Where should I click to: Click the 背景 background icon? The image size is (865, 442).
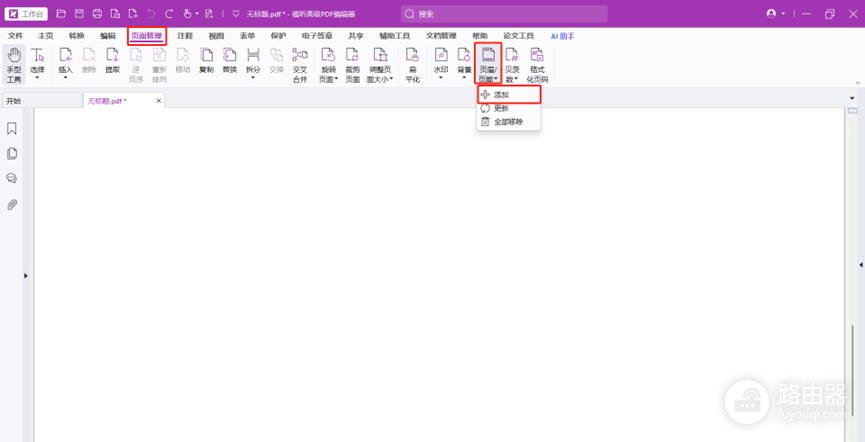[464, 55]
